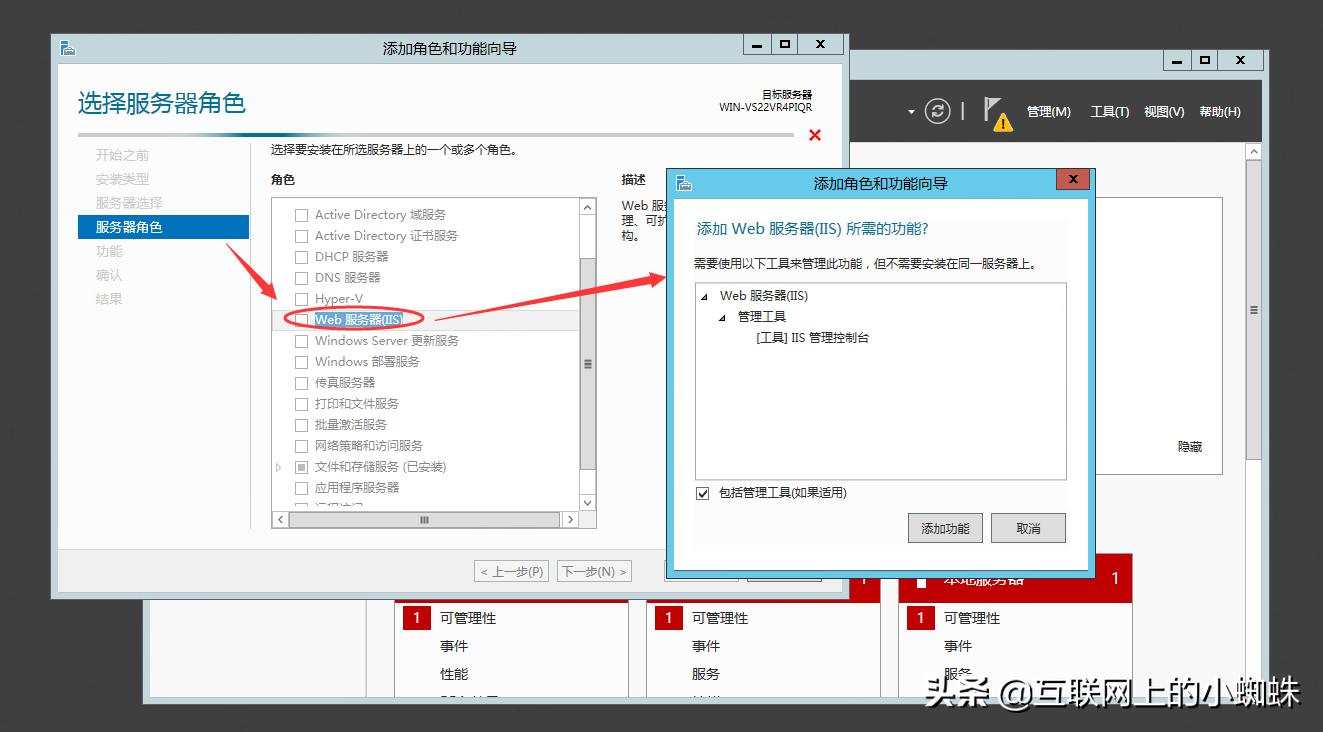This screenshot has width=1323, height=732.
Task: Collapse the 管理工具 tree branch
Action: [720, 316]
